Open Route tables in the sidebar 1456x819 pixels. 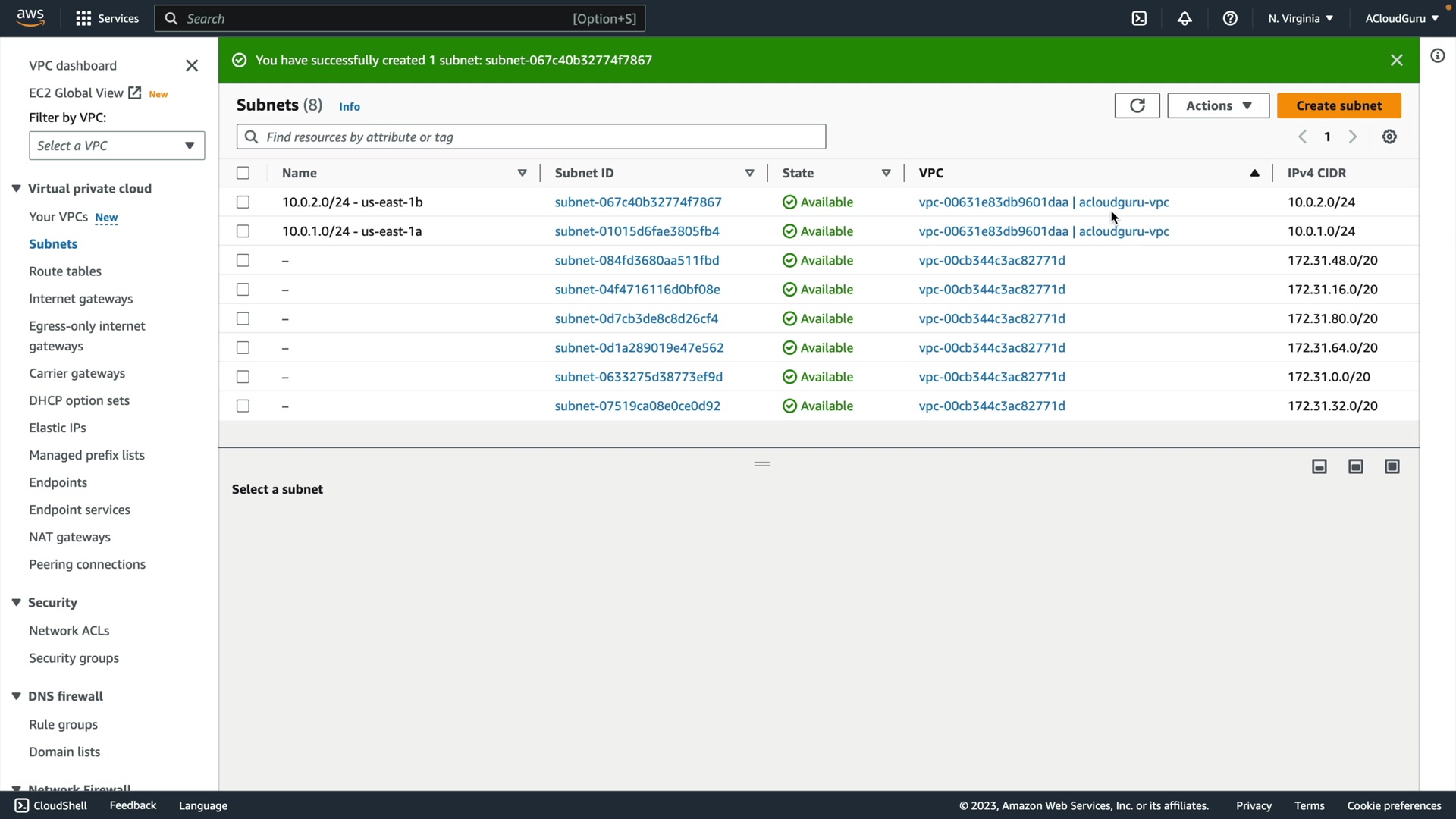pos(65,271)
